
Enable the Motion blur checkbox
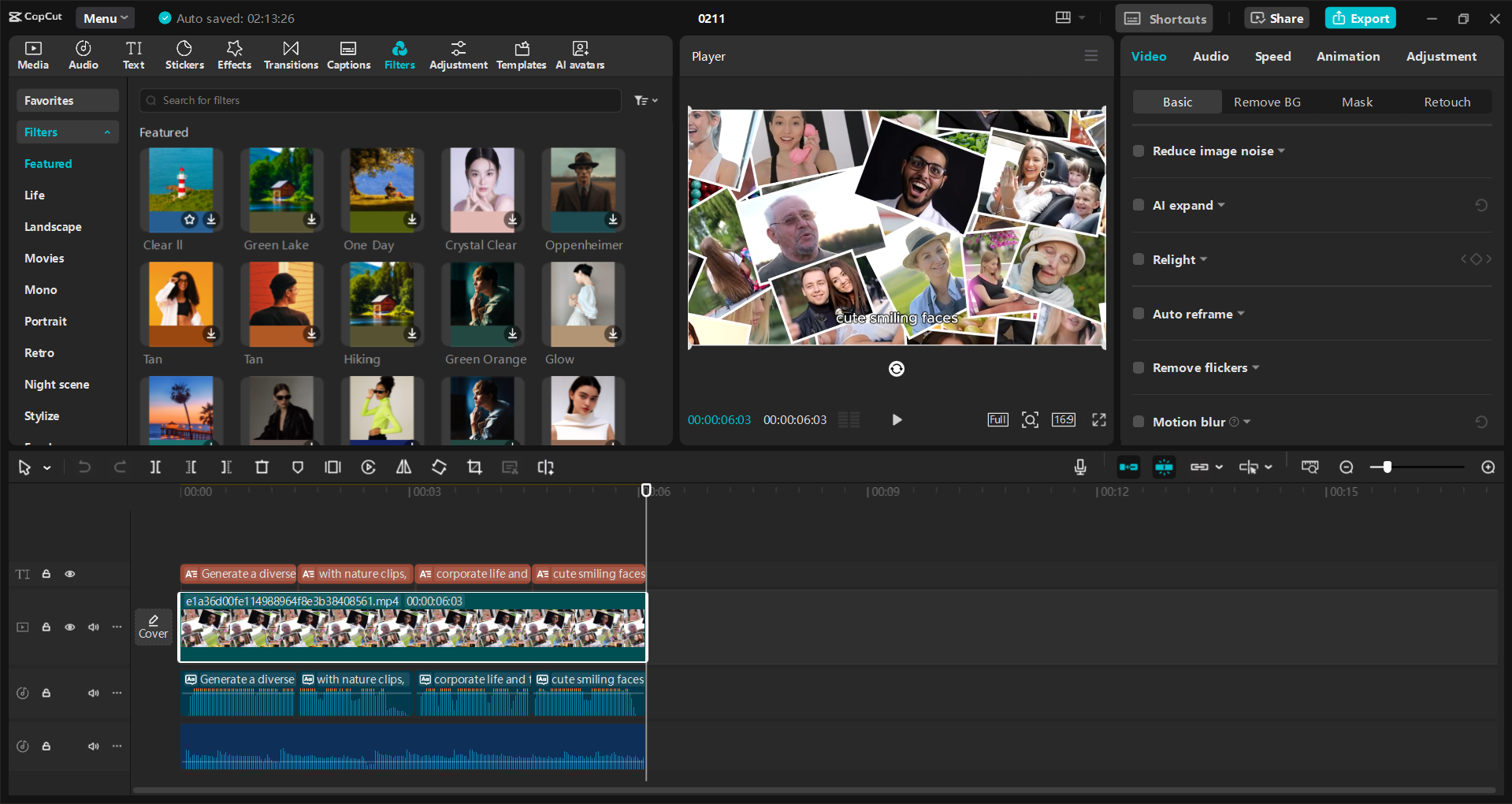(x=1138, y=422)
